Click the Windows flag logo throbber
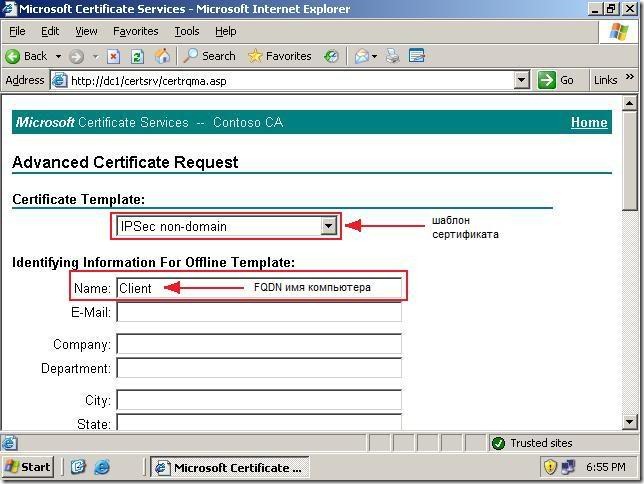Screen dimensions: 644x484 tap(619, 31)
